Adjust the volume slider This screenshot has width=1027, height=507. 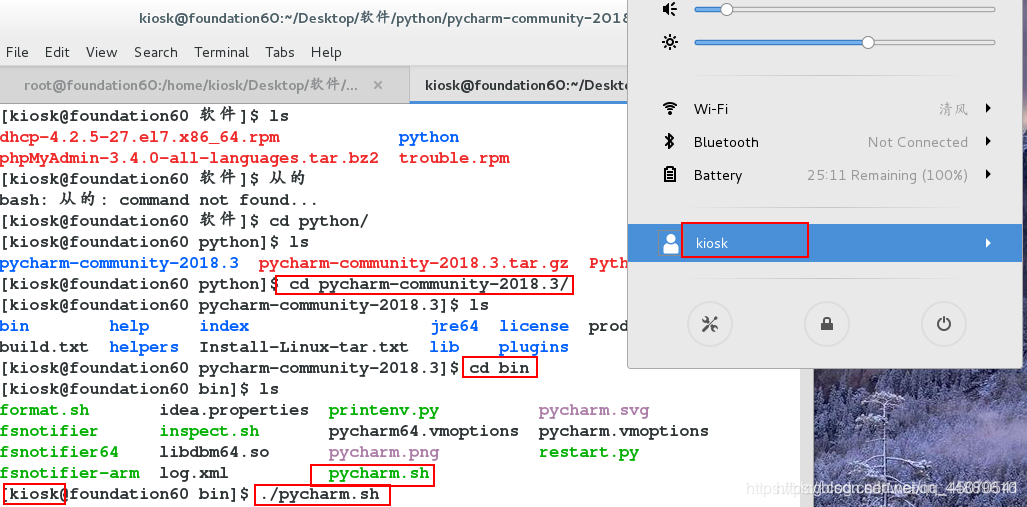[x=845, y=9]
